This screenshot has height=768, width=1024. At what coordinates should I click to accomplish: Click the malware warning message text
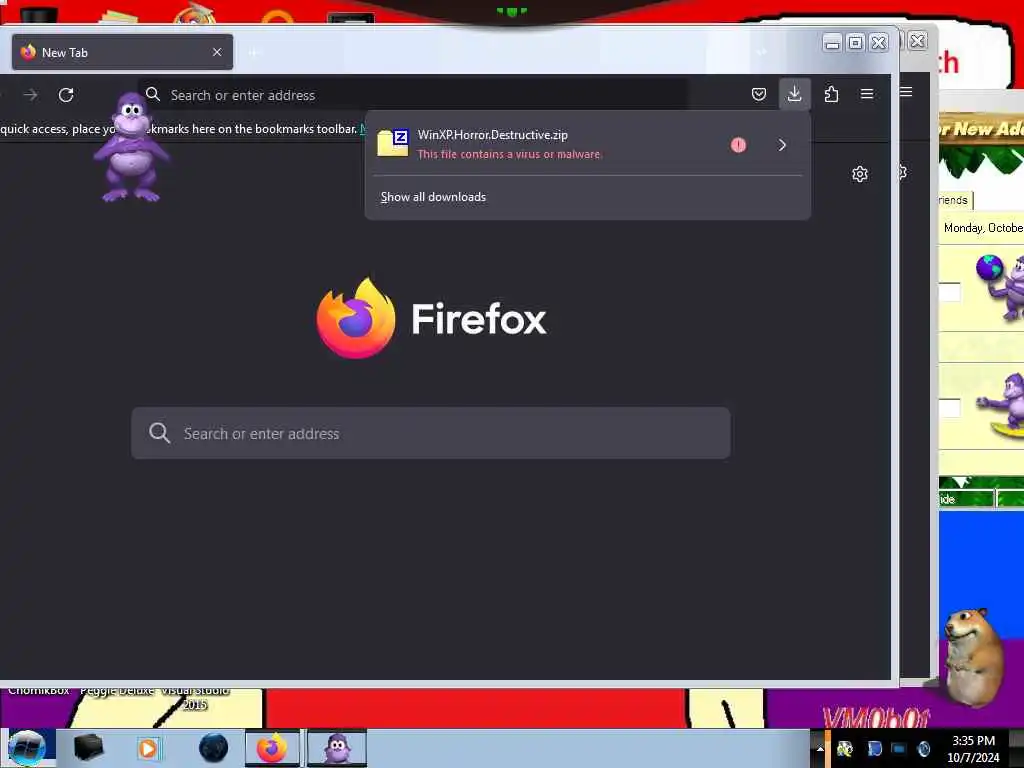[509, 154]
